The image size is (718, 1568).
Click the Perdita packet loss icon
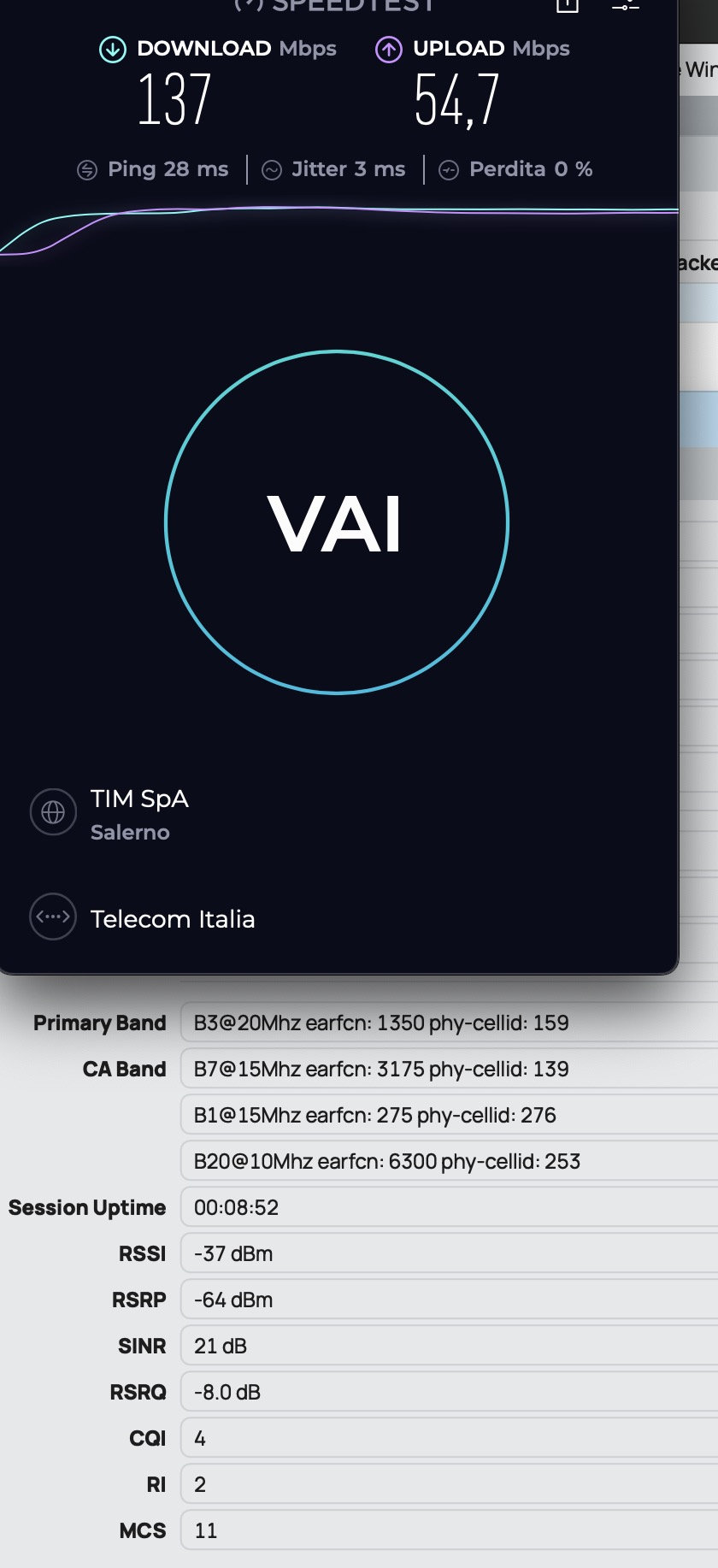pos(449,170)
